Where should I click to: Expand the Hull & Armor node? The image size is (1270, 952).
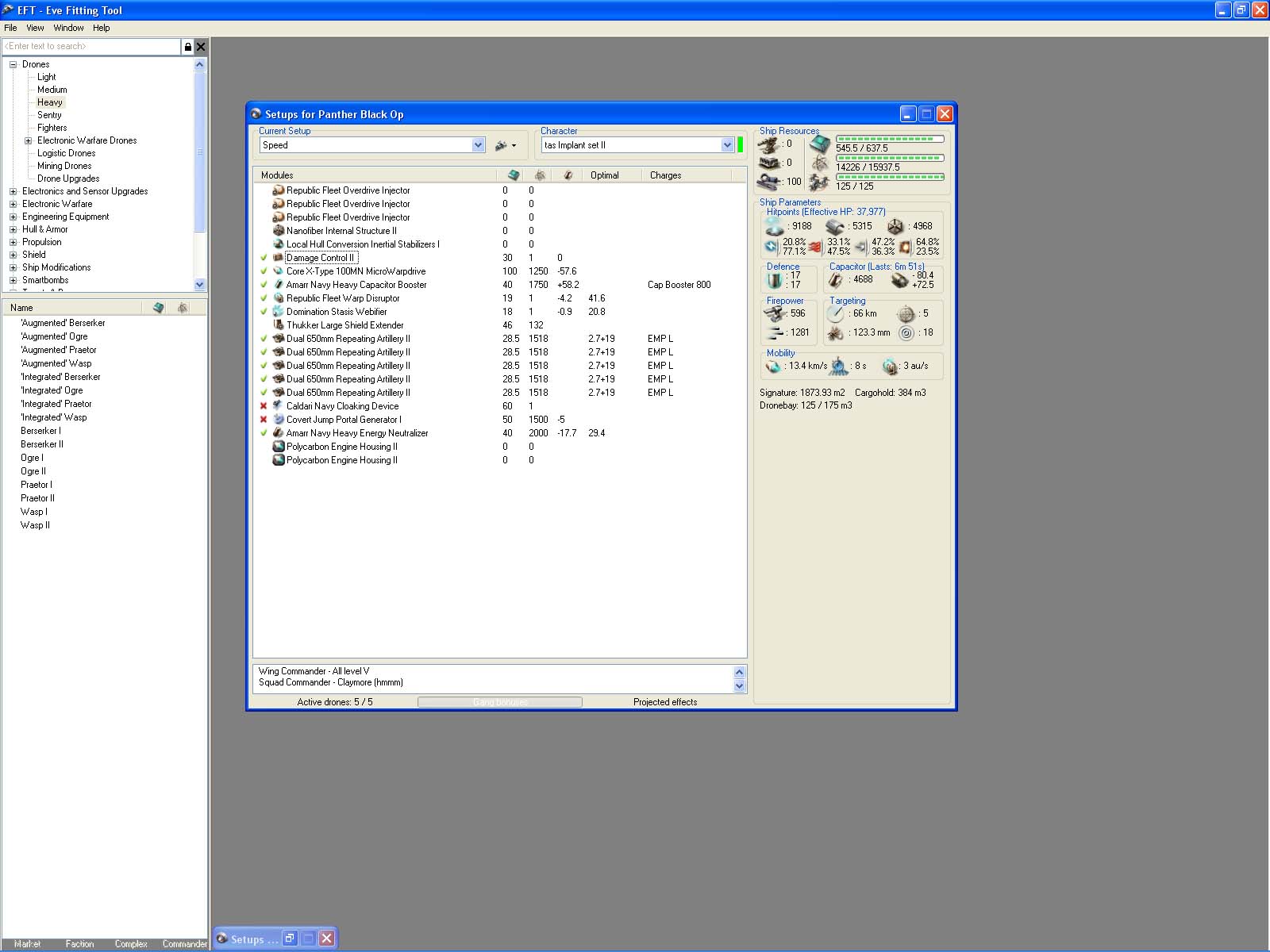(x=13, y=229)
